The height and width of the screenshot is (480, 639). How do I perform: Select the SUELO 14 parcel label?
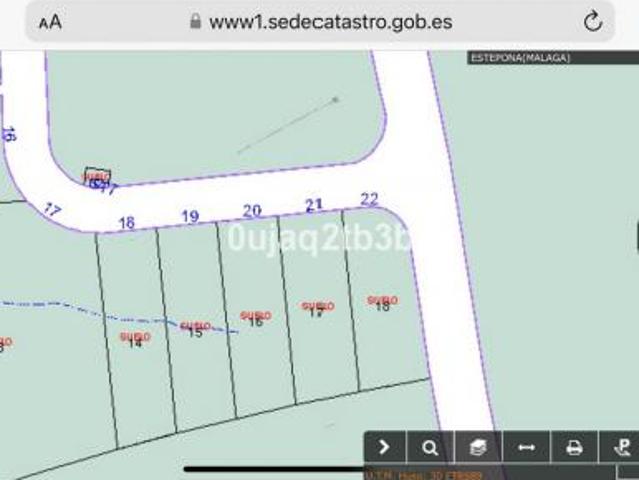(135, 339)
